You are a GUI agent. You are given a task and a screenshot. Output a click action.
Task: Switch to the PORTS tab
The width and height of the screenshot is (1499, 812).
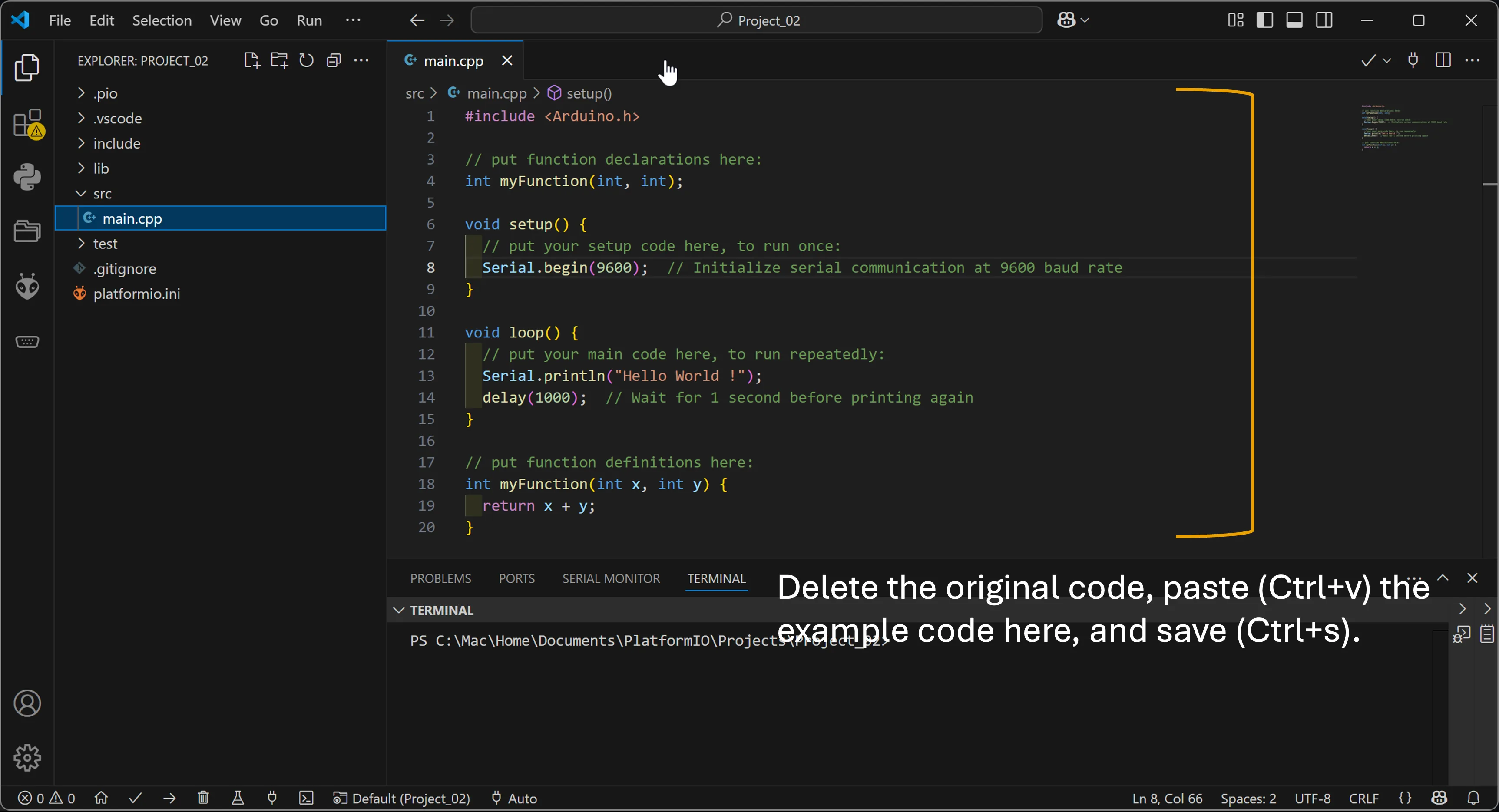click(x=516, y=579)
